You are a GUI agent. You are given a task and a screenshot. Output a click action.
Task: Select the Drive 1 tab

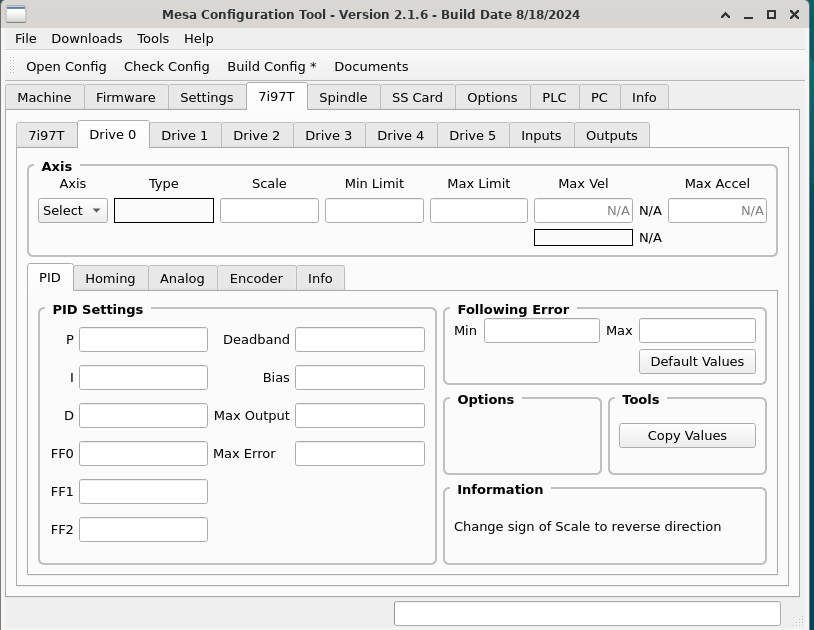click(184, 135)
